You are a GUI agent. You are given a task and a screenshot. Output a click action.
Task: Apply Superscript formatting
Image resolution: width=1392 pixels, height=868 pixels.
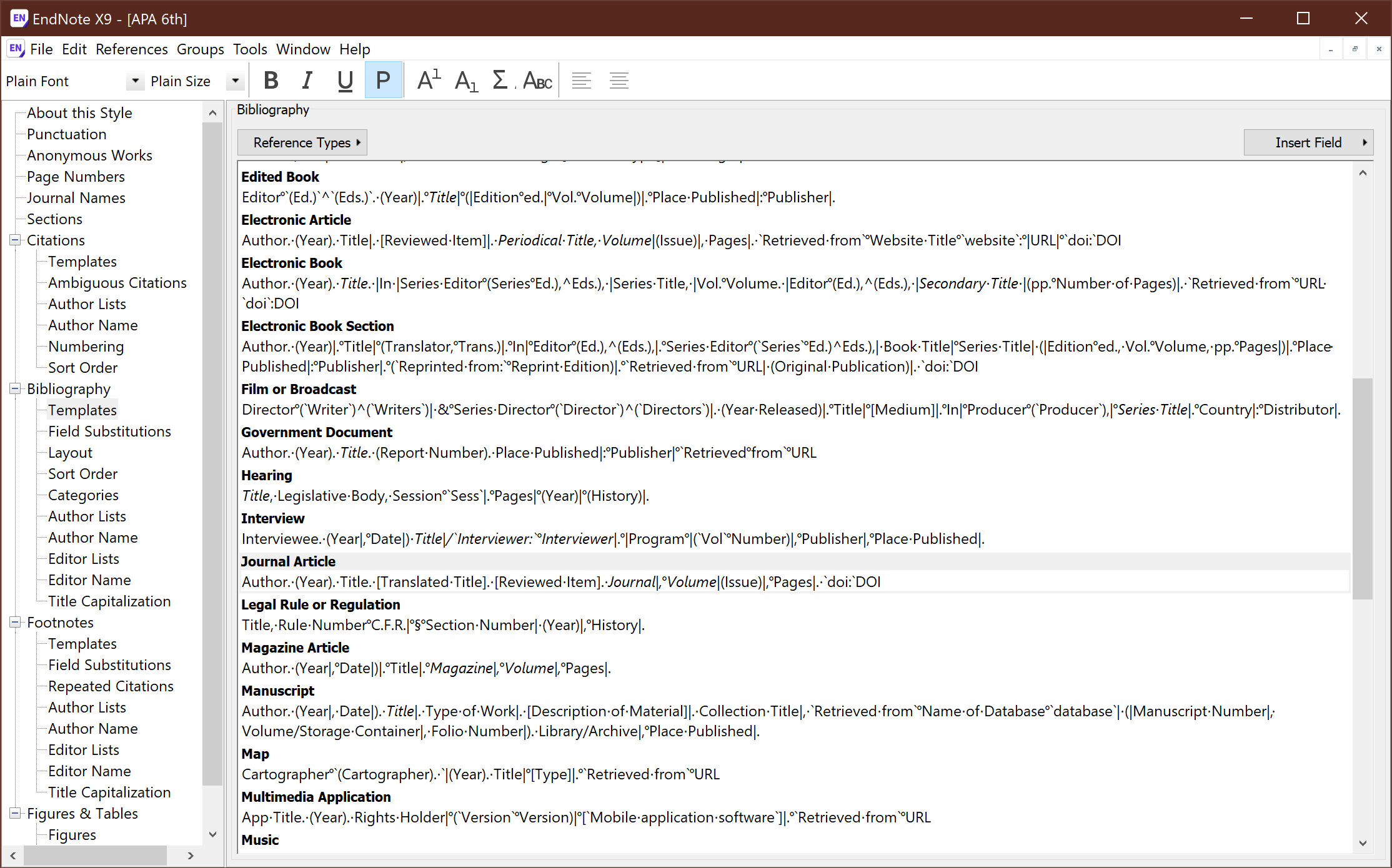point(429,81)
